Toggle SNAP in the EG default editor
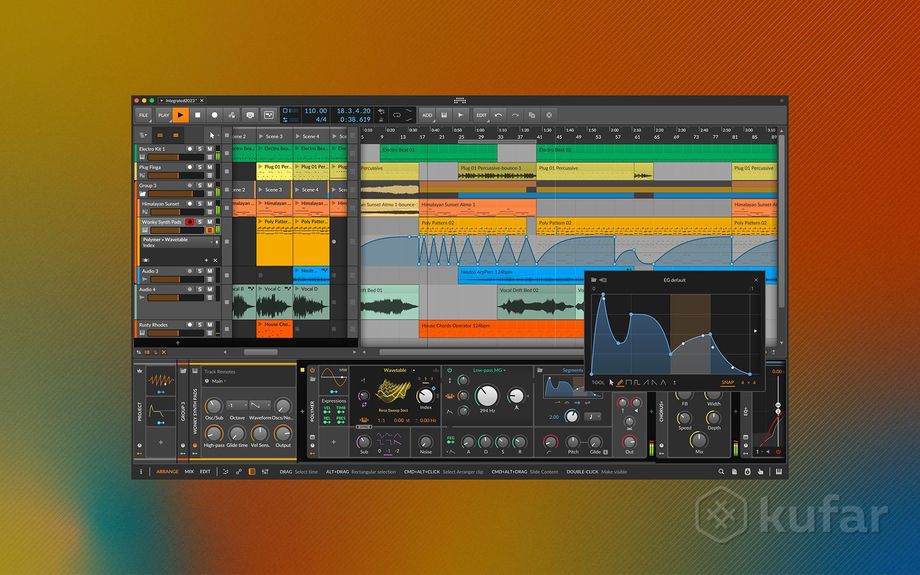This screenshot has width=920, height=575. point(728,383)
